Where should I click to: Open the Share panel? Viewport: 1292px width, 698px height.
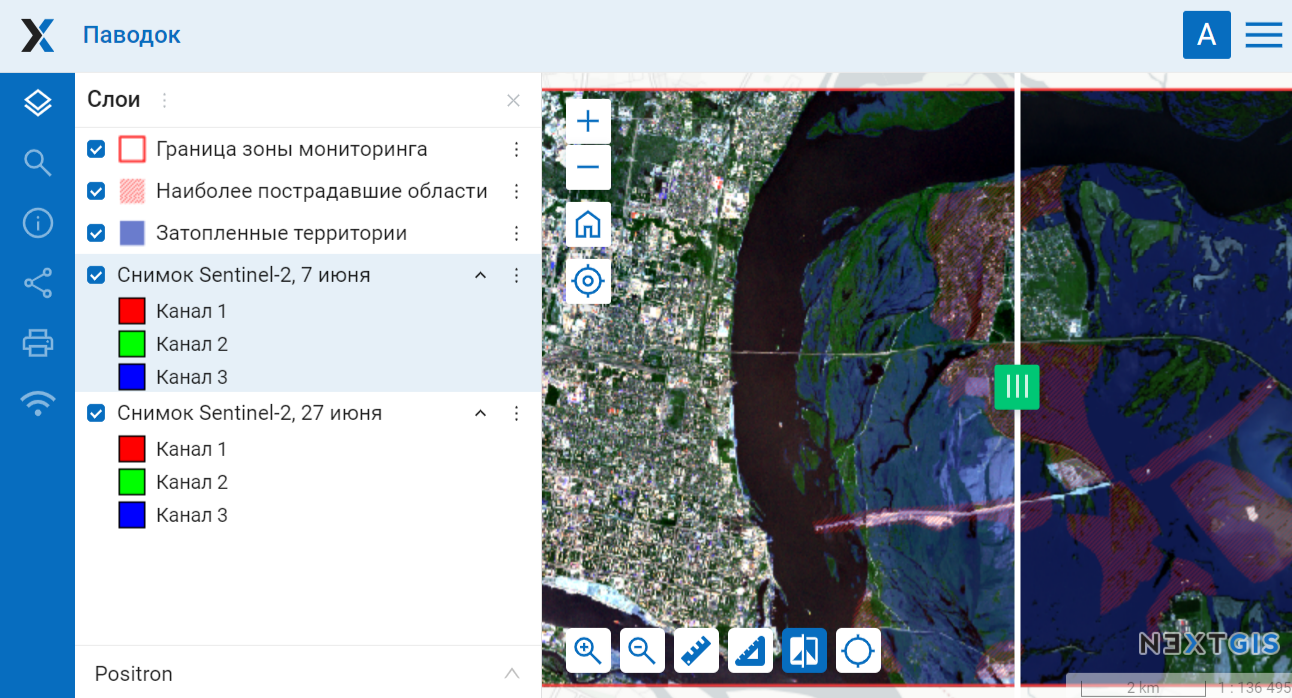point(38,282)
